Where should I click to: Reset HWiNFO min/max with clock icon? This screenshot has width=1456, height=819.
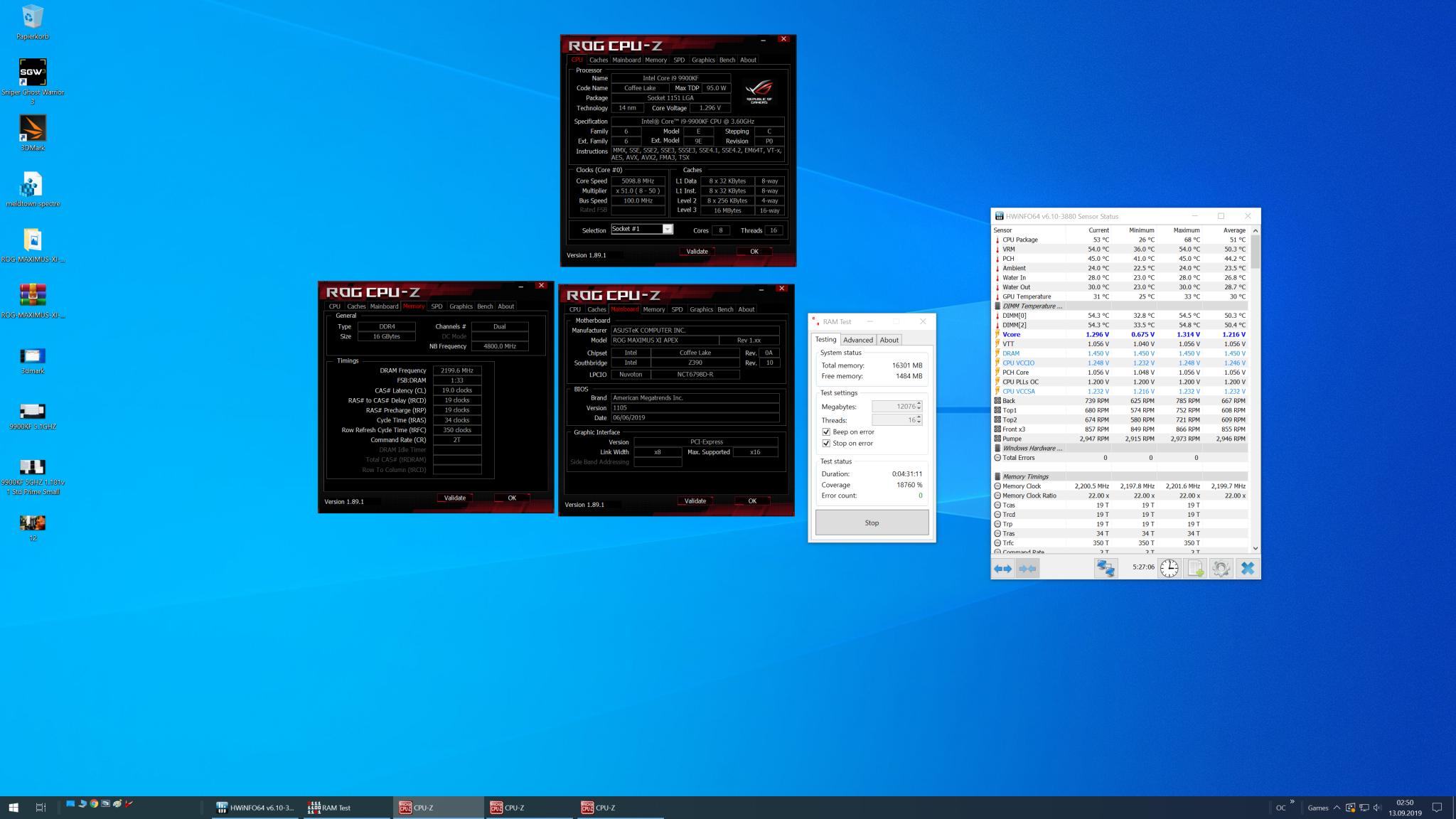pos(1169,568)
